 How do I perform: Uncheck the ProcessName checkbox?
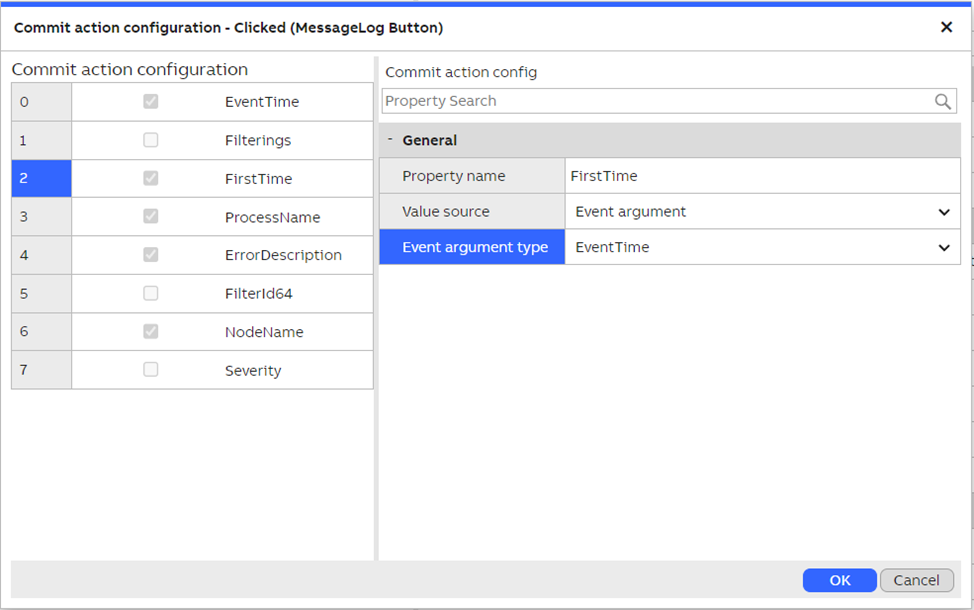pyautogui.click(x=150, y=216)
